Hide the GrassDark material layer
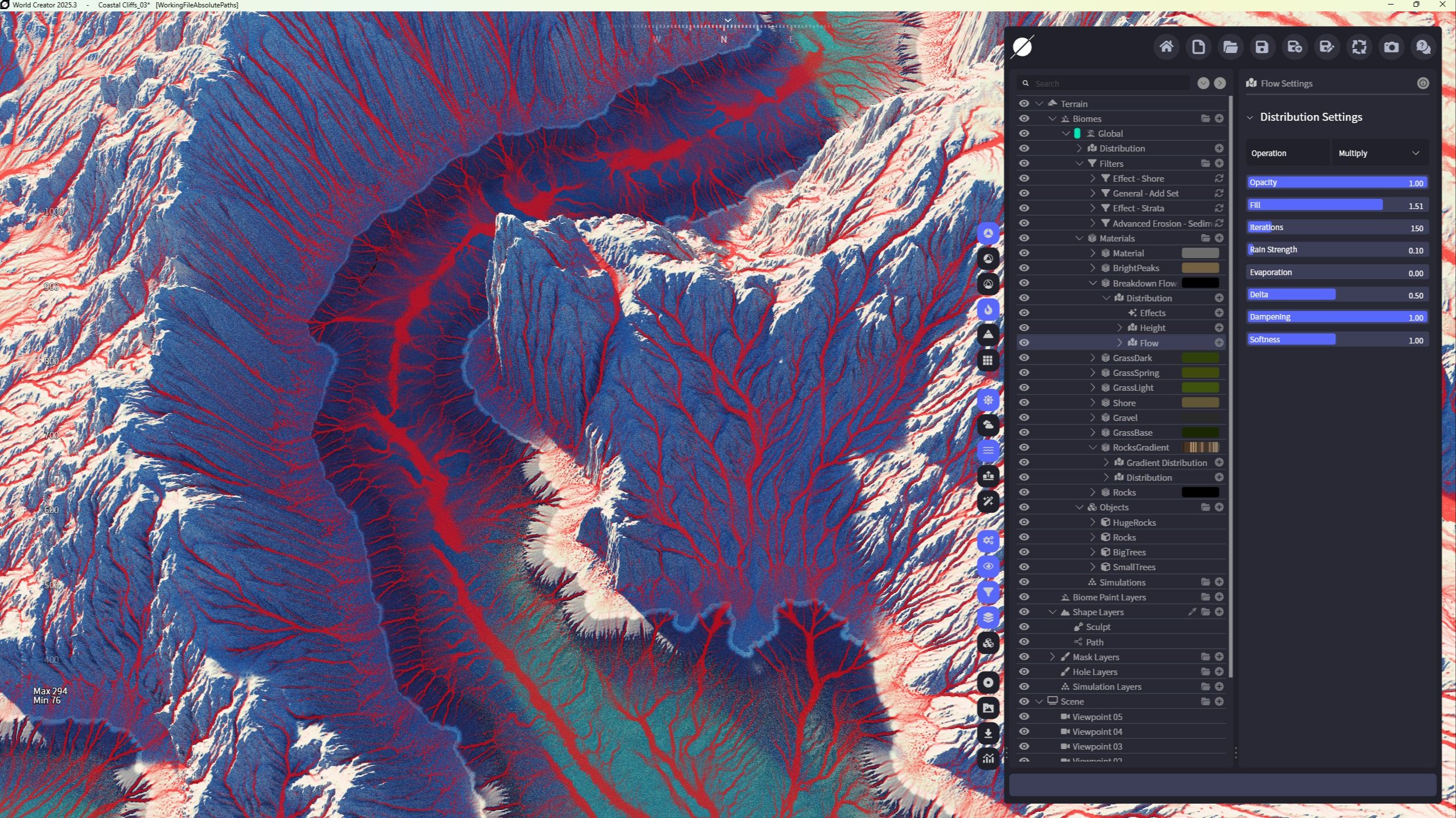This screenshot has width=1456, height=818. (x=1024, y=358)
